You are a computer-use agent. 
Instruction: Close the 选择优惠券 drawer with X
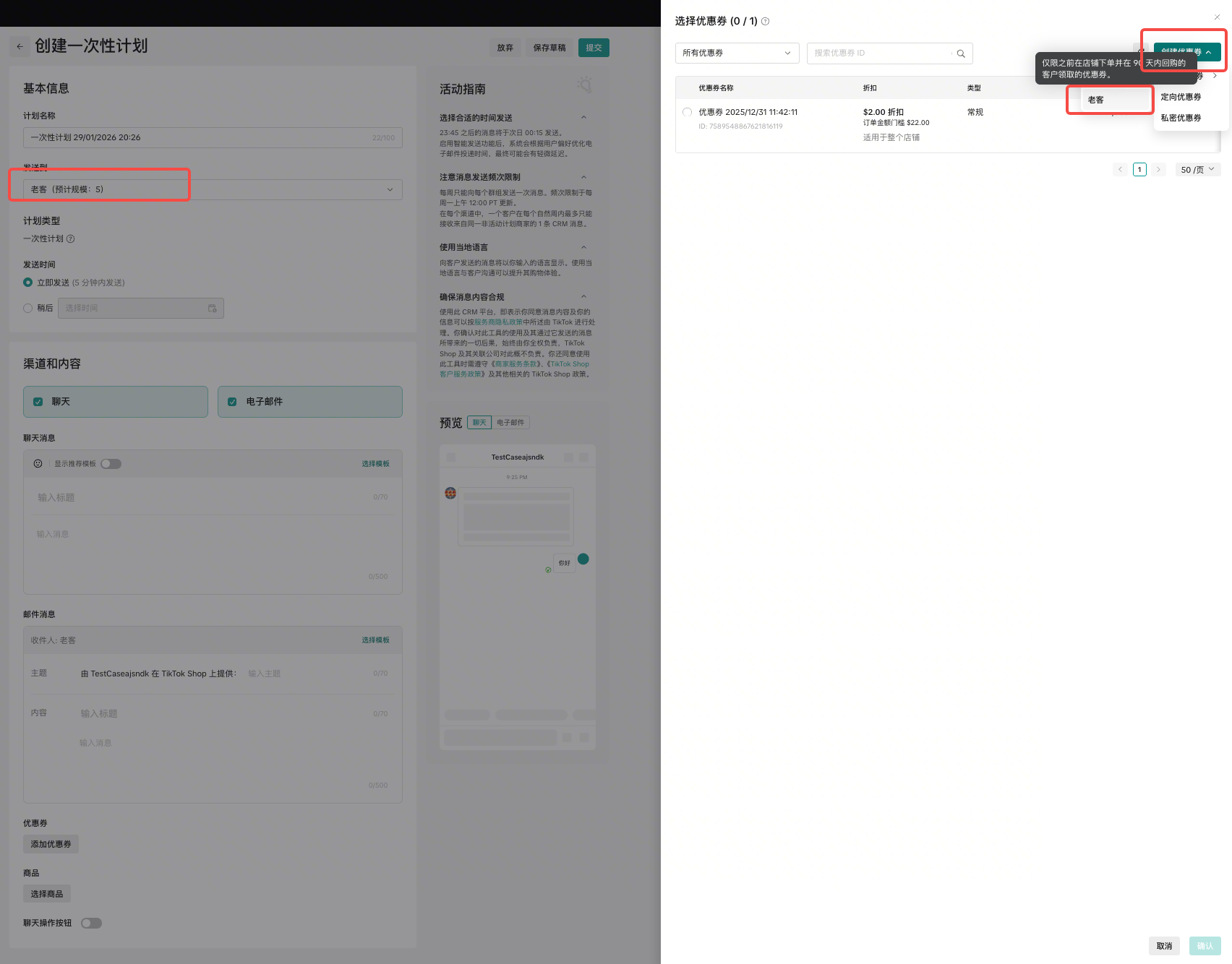pyautogui.click(x=1217, y=17)
